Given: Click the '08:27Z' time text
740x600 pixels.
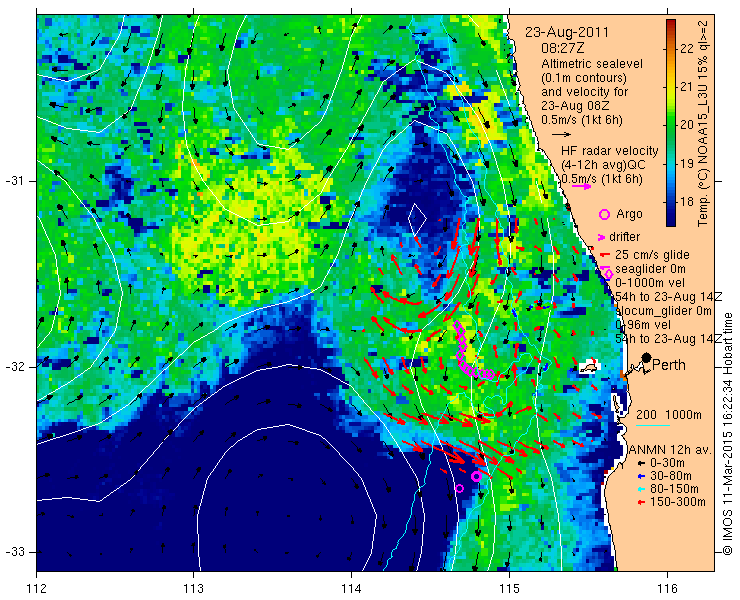Looking at the screenshot, I should pyautogui.click(x=563, y=48).
